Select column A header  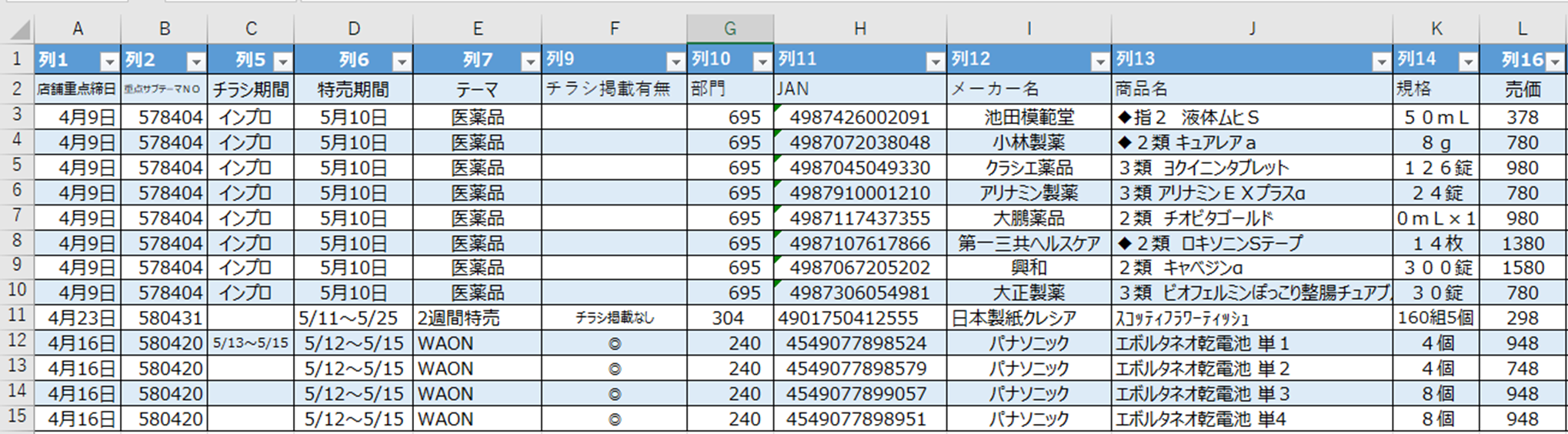[x=78, y=29]
